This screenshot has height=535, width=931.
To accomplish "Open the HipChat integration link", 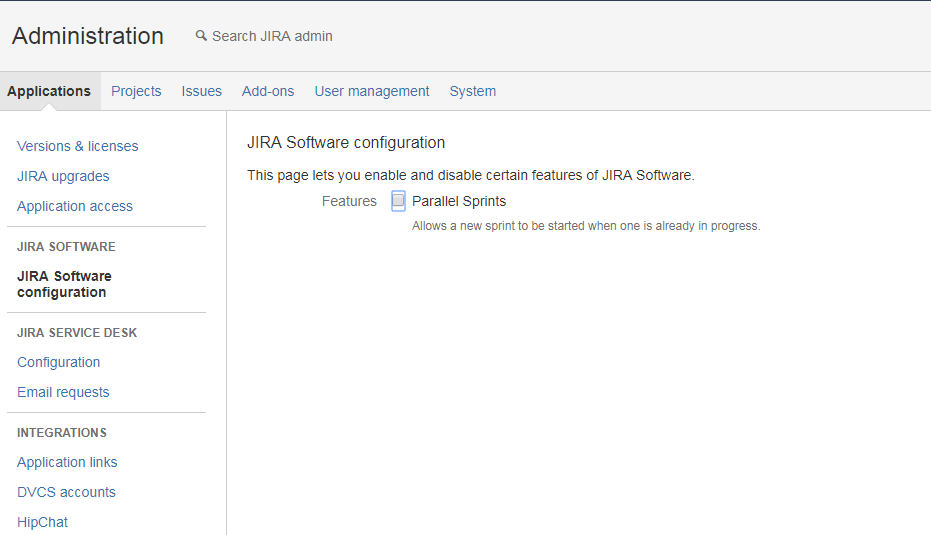I will 42,522.
